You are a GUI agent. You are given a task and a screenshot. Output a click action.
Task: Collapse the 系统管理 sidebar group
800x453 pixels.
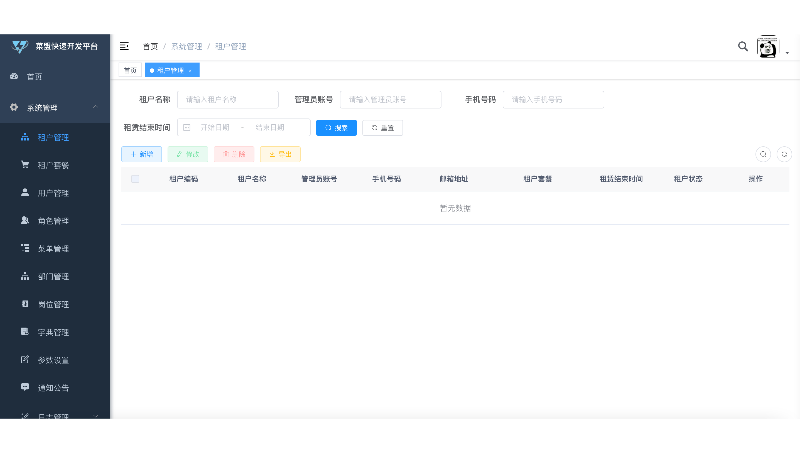(55, 108)
